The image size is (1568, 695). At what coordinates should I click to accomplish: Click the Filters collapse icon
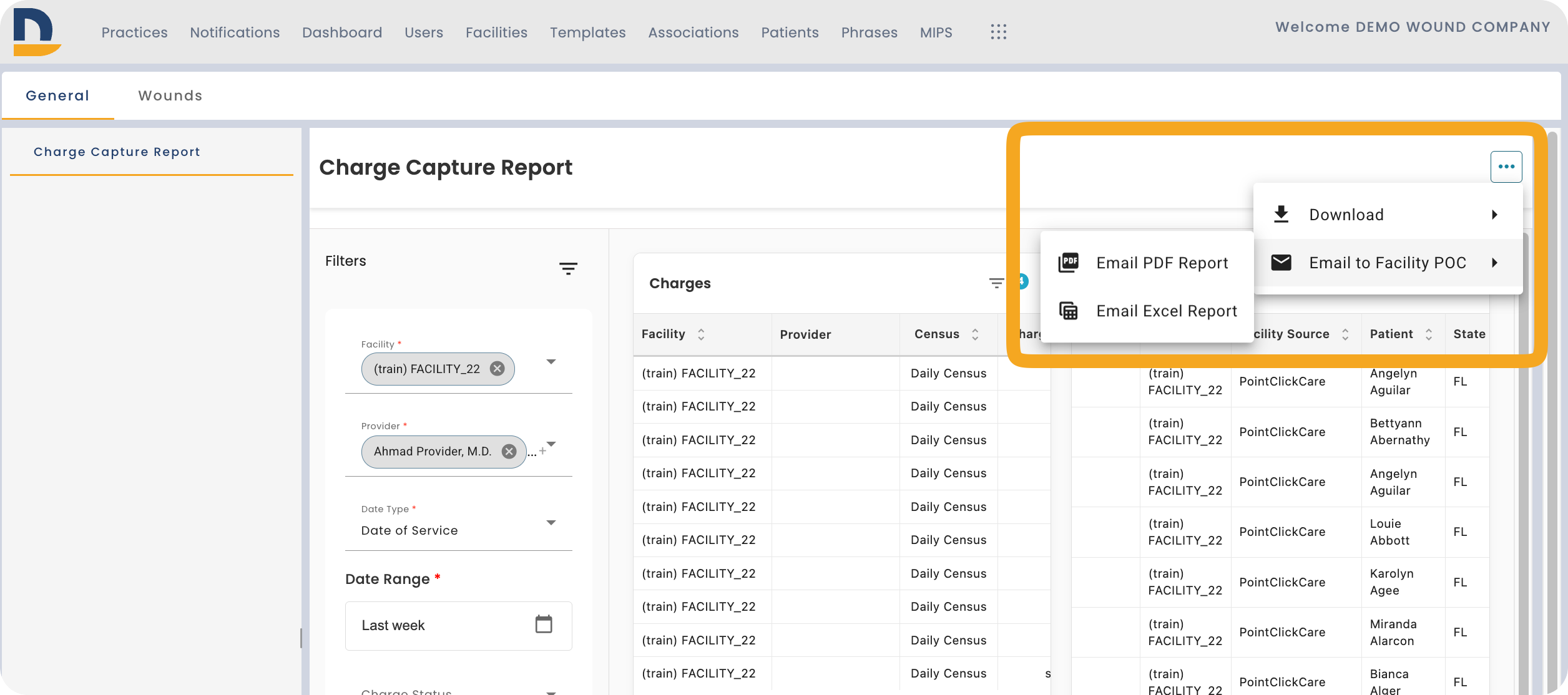pos(568,269)
